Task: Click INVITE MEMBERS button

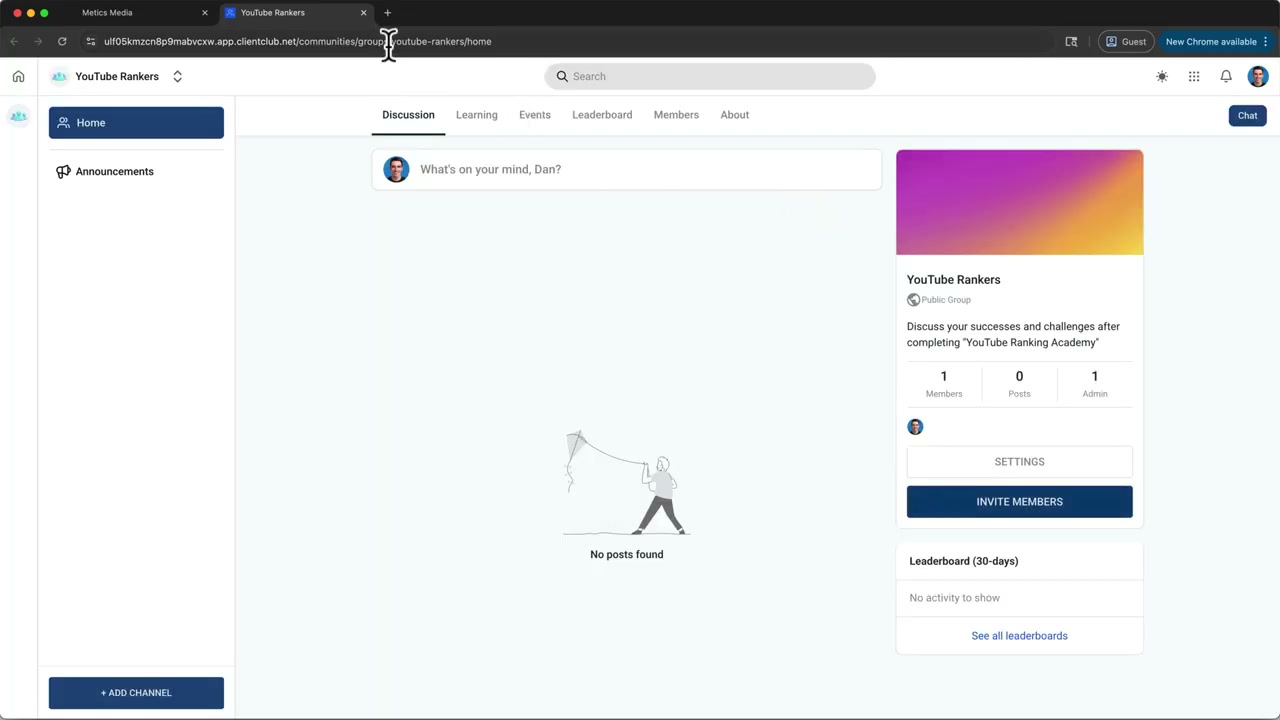Action: pos(1019,502)
